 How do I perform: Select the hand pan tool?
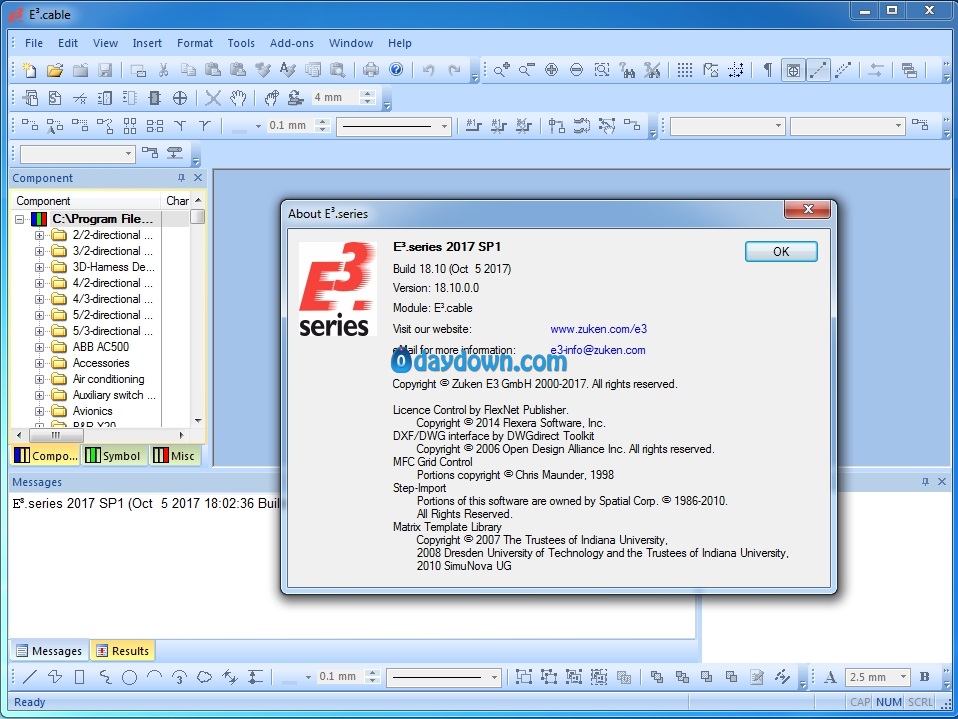click(x=238, y=98)
